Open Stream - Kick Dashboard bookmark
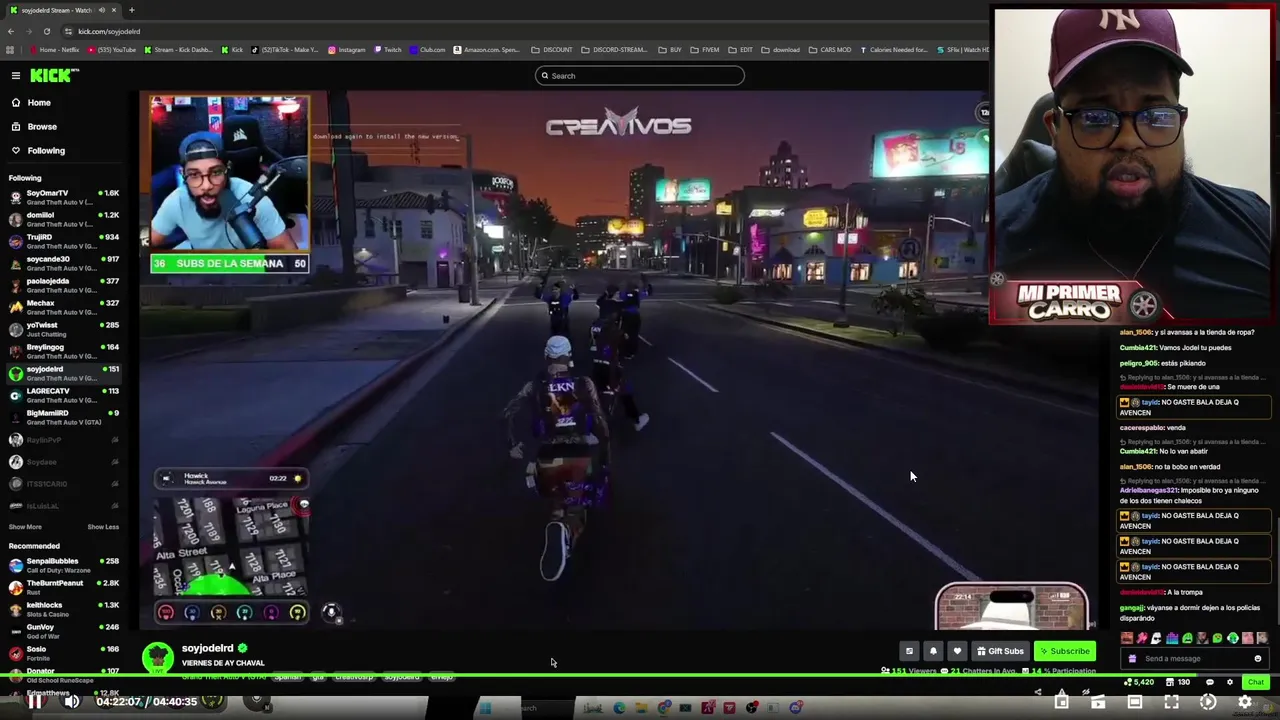Viewport: 1280px width, 720px height. (x=178, y=50)
